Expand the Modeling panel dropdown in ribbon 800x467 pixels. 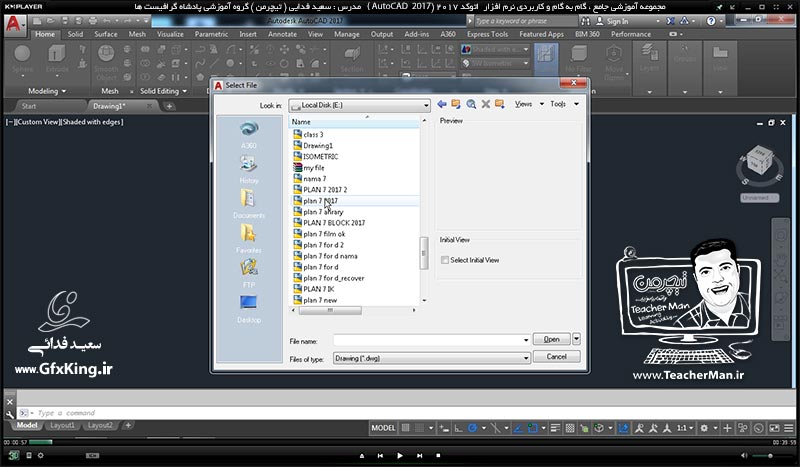(x=47, y=91)
